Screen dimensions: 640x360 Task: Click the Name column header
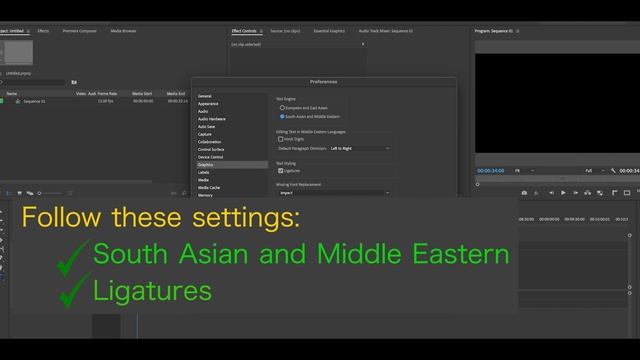[12, 93]
